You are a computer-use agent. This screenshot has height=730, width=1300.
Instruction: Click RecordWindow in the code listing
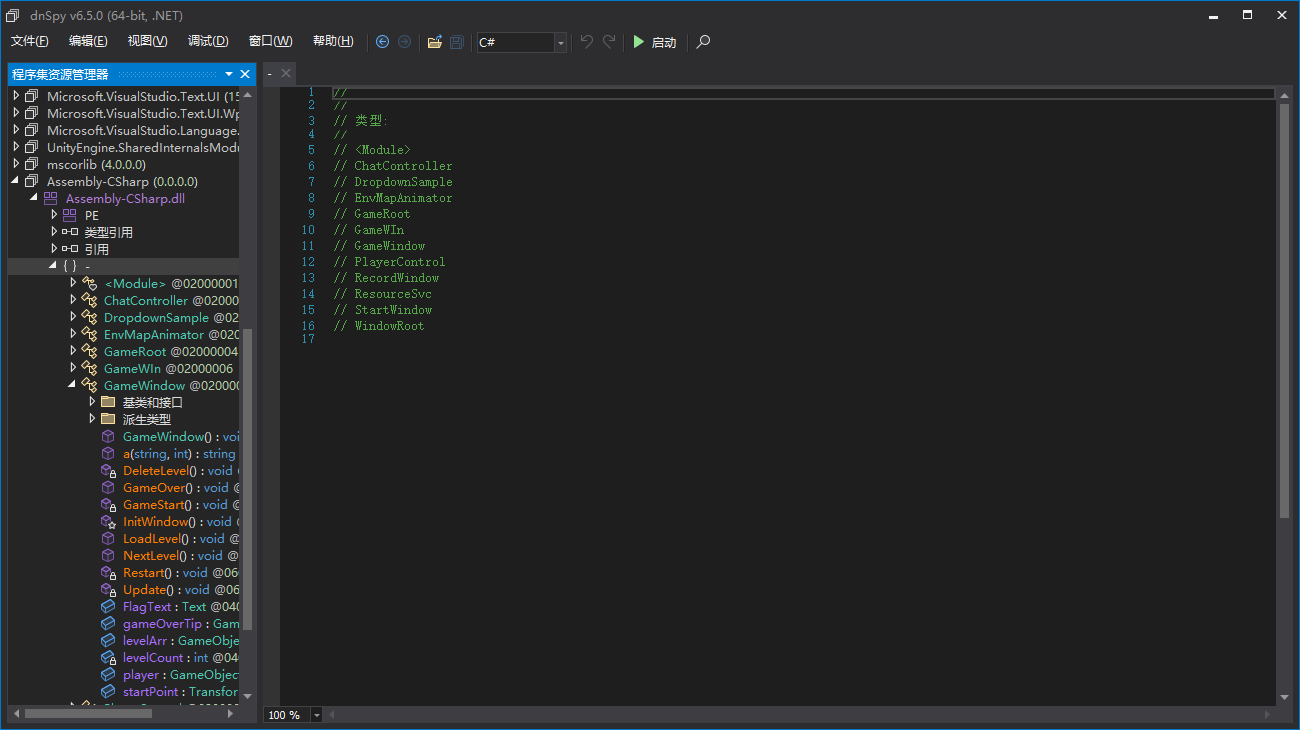396,278
